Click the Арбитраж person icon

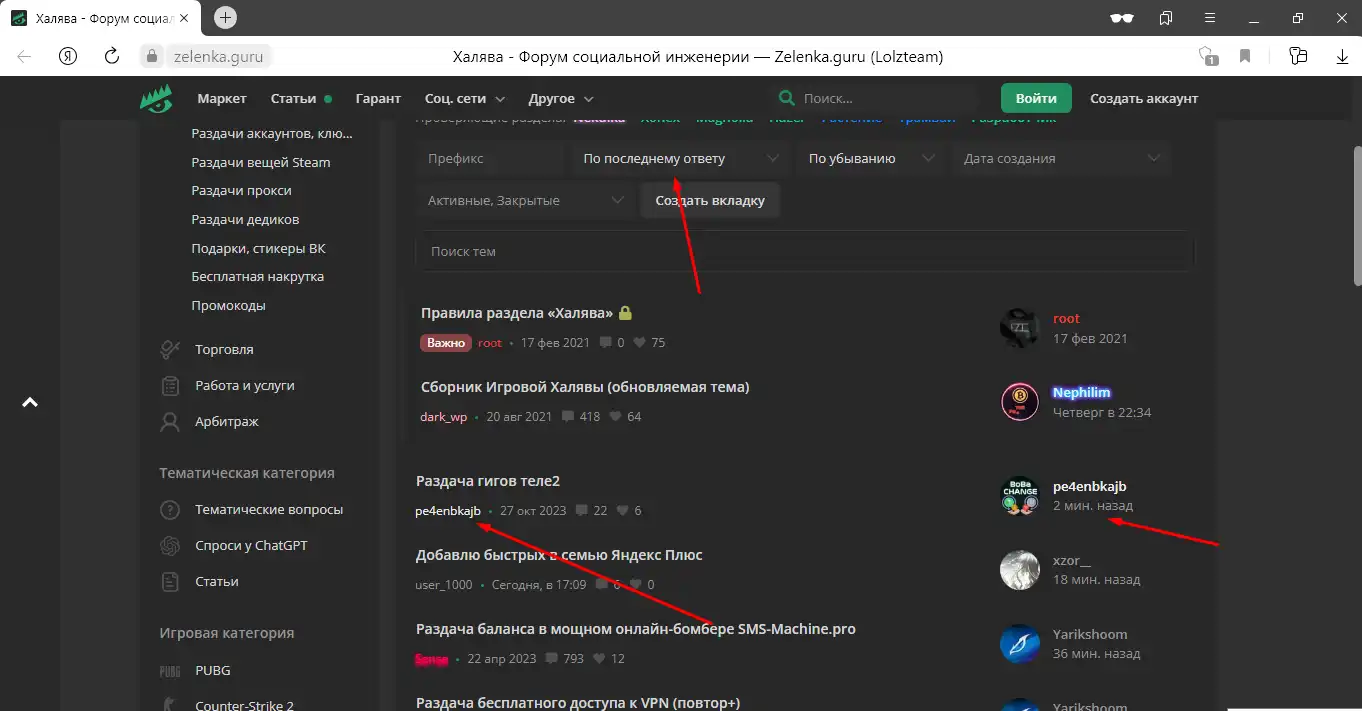point(170,421)
